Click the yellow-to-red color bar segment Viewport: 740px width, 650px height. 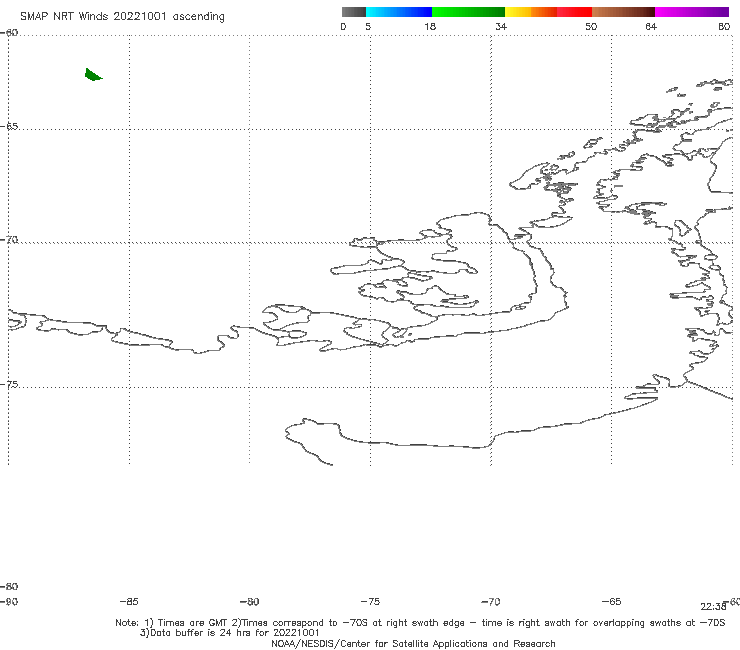click(x=548, y=12)
